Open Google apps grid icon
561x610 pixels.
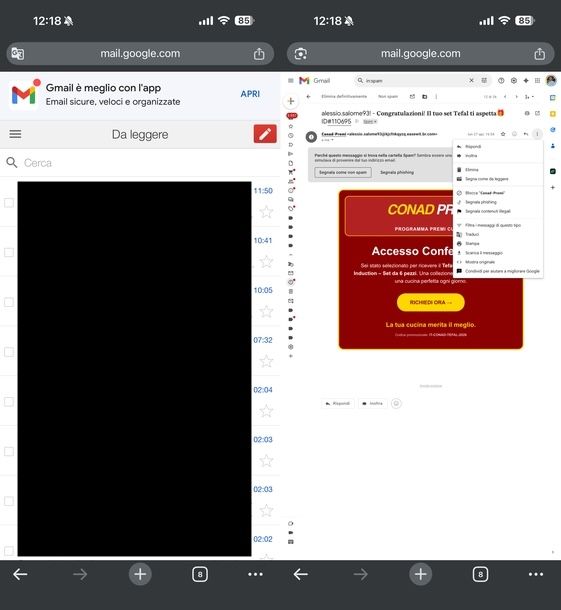point(537,81)
